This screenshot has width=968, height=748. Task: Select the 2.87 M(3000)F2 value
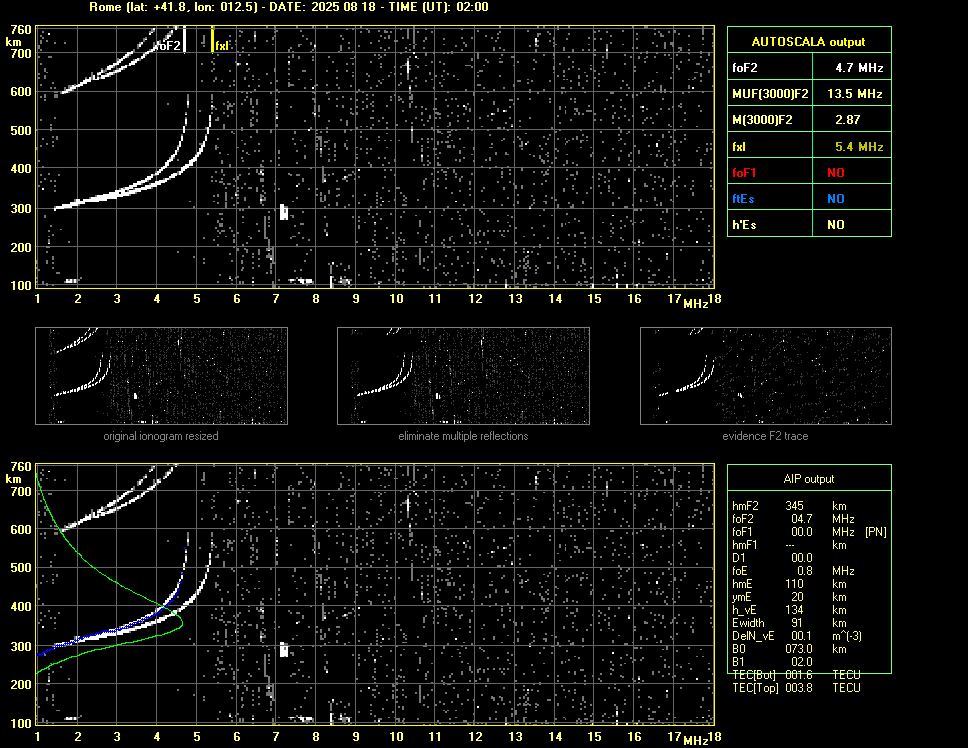coord(847,120)
